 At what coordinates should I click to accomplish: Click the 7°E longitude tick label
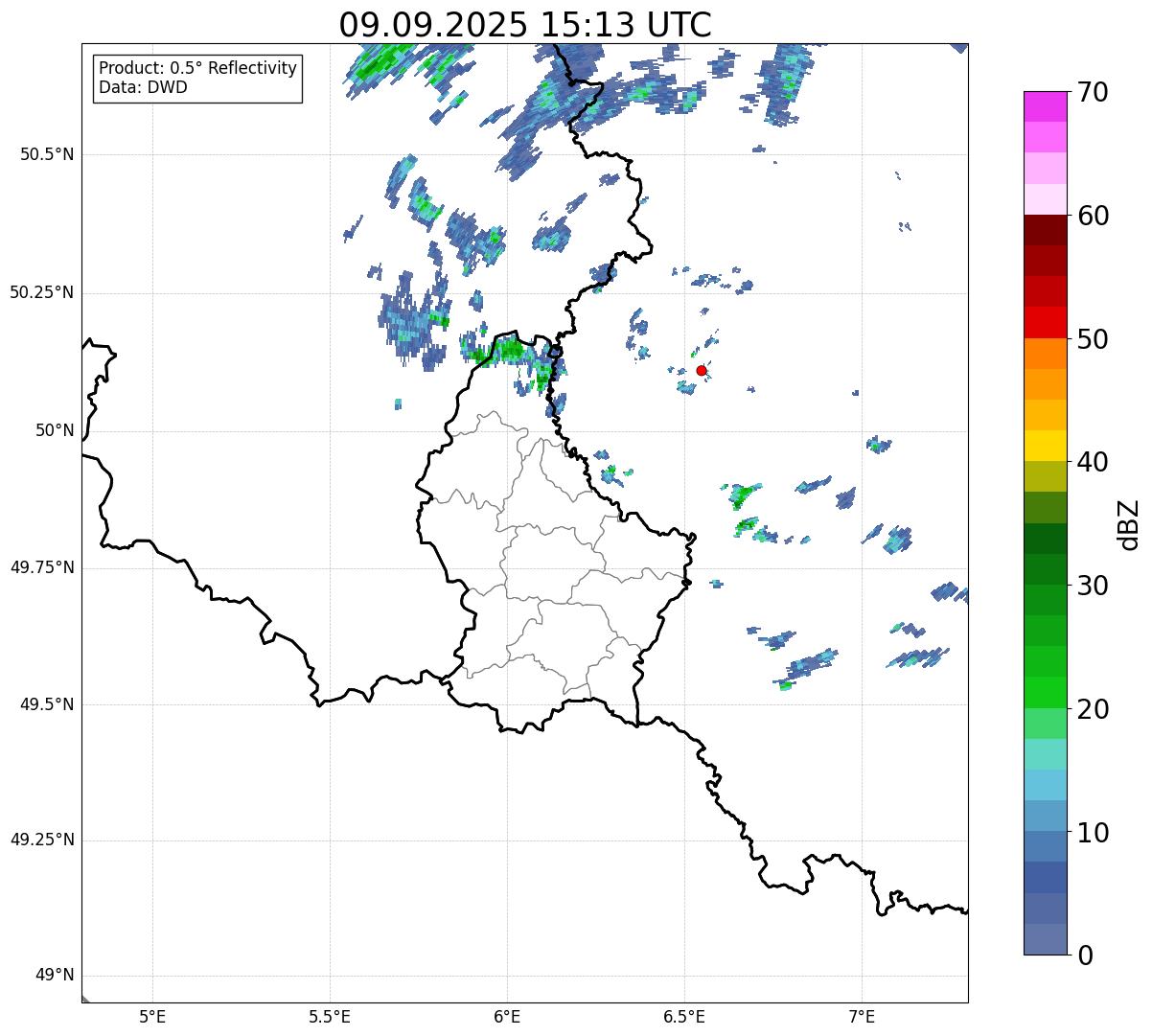863,1016
